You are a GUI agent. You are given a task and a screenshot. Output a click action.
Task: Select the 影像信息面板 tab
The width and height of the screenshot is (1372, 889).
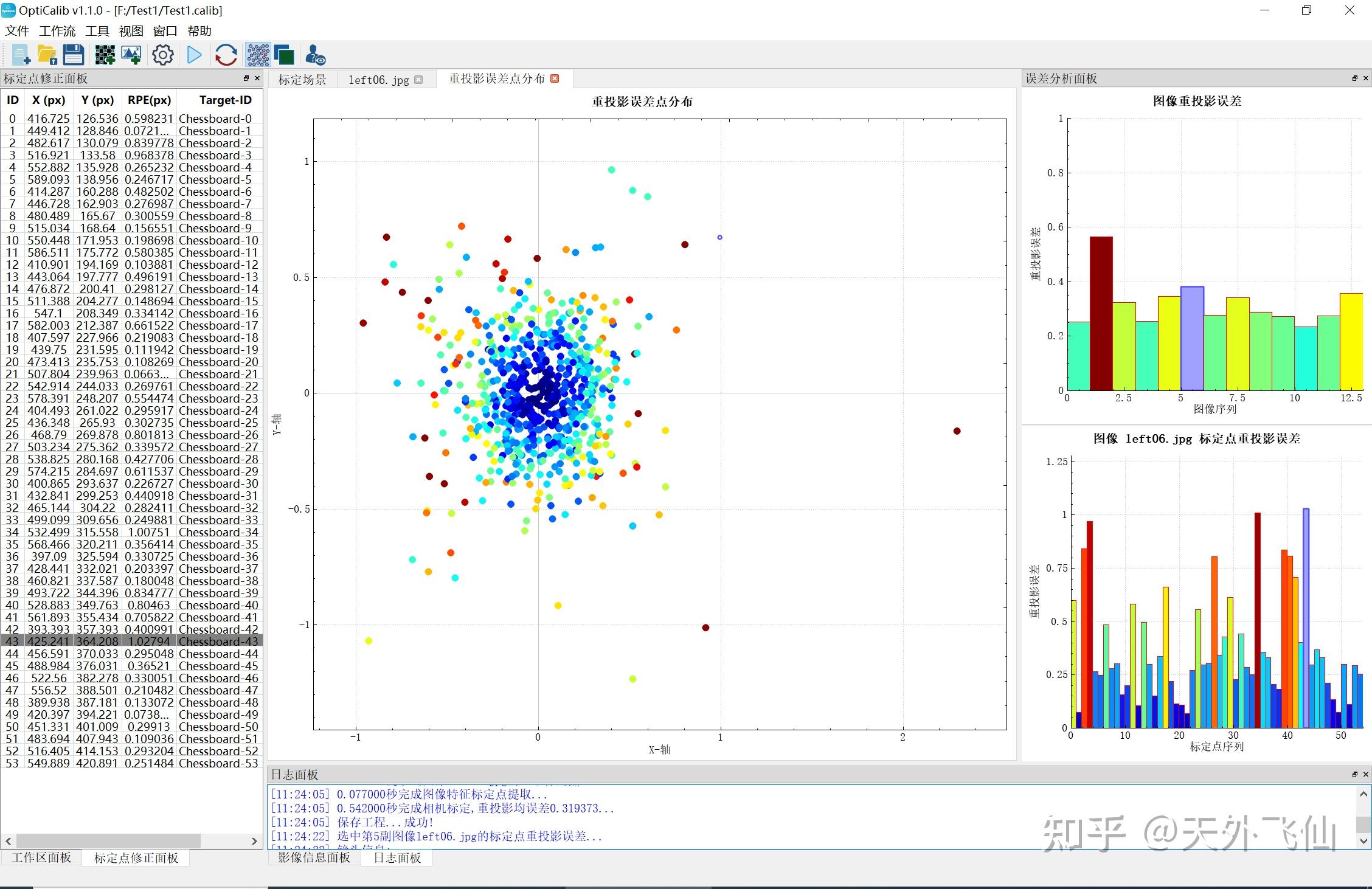point(314,857)
